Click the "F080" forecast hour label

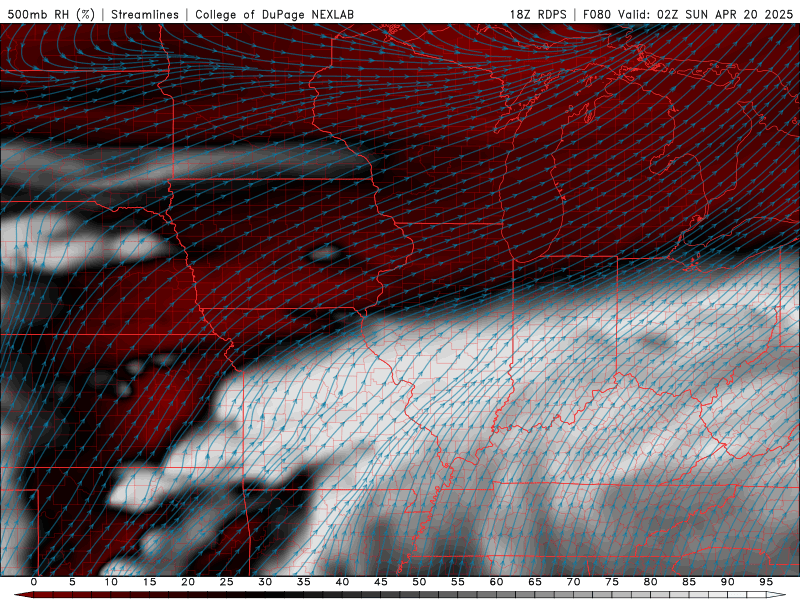tap(596, 14)
